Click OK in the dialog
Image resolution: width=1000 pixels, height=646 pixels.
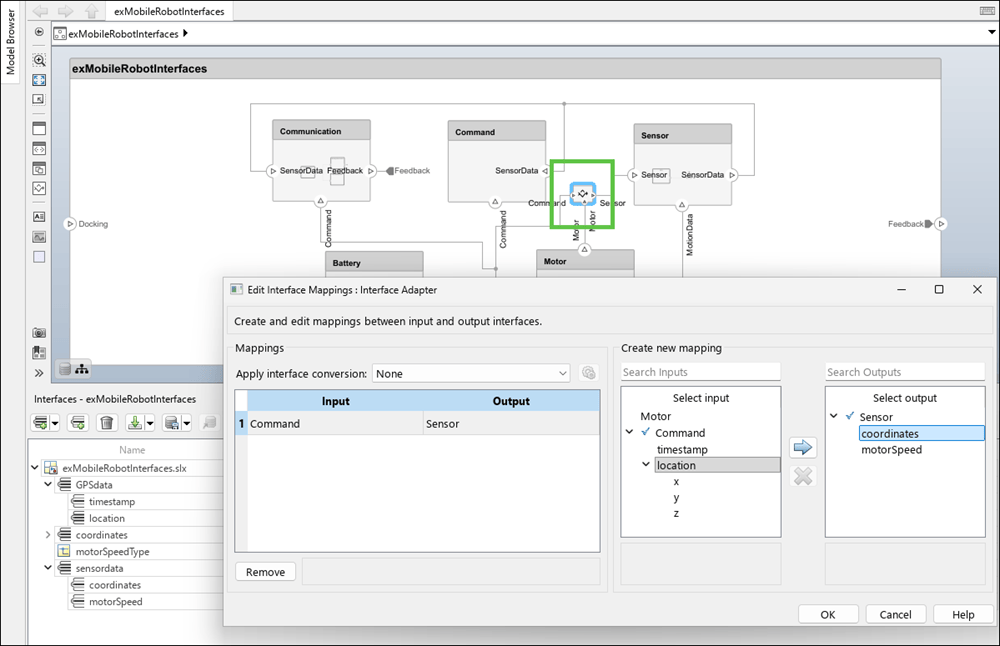(x=828, y=614)
